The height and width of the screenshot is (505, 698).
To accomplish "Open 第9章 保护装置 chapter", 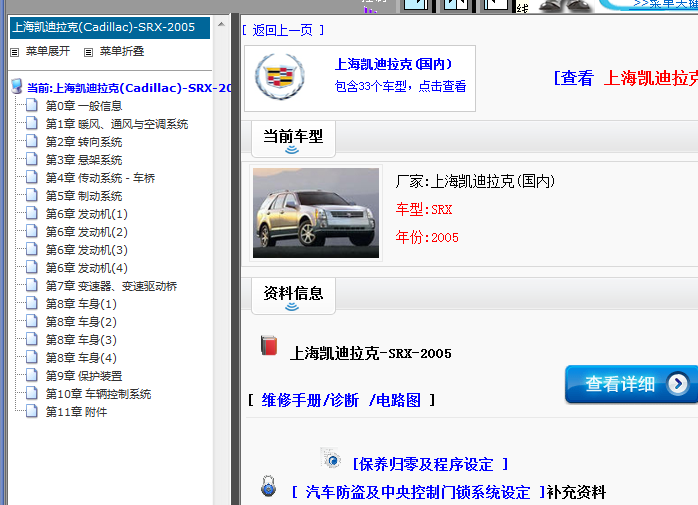I will point(84,376).
